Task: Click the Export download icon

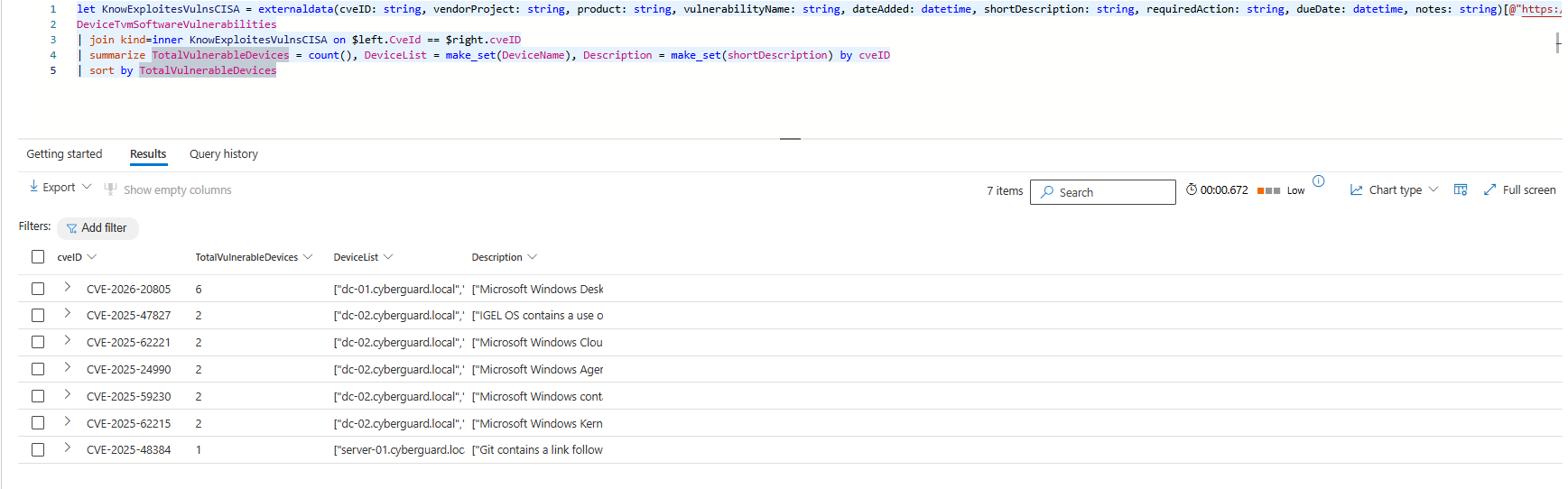Action: (x=33, y=187)
